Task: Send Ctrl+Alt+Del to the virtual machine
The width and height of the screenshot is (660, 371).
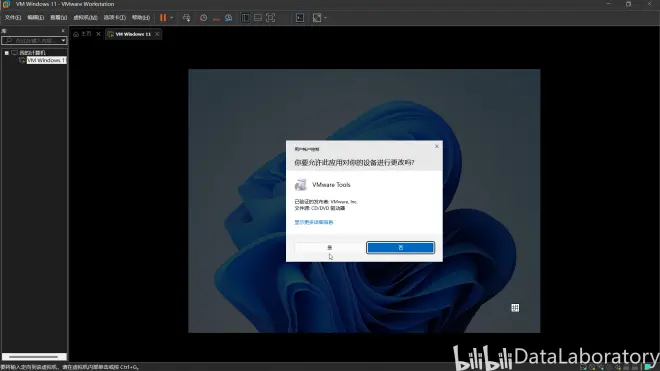Action: click(186, 18)
